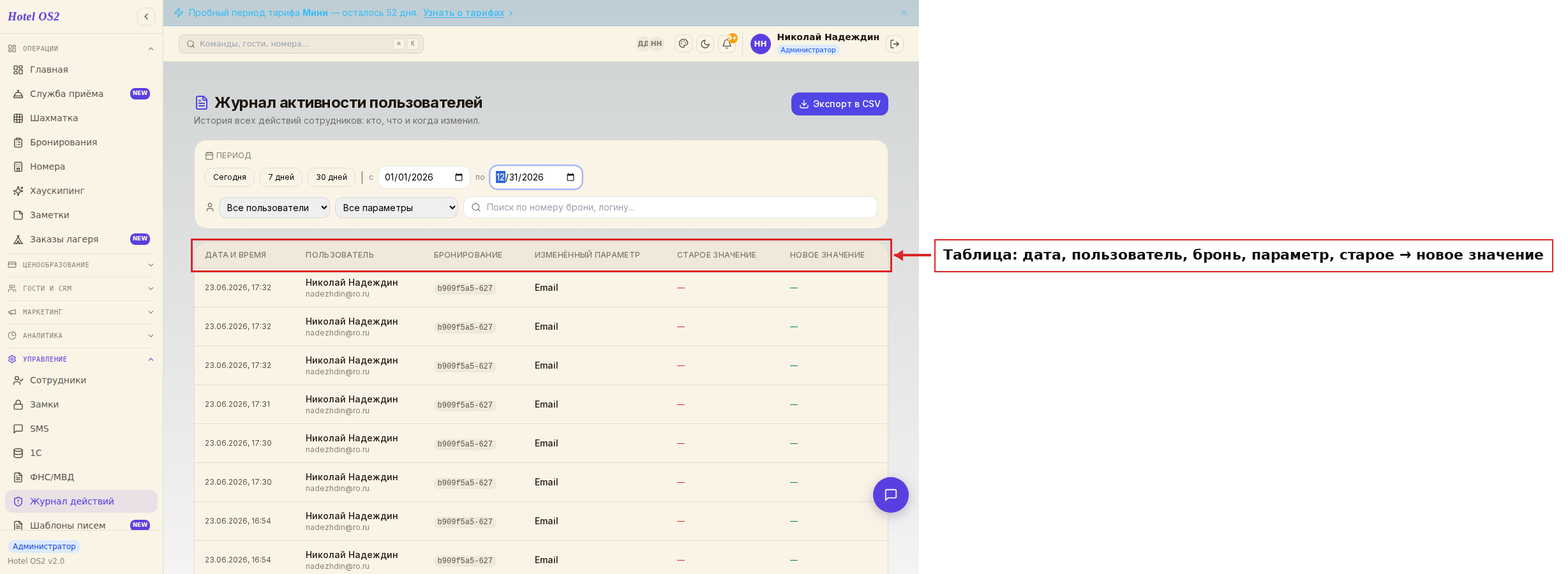Follow the "Узнать о тарифах" link
Image resolution: width=1568 pixels, height=574 pixels.
click(x=464, y=13)
